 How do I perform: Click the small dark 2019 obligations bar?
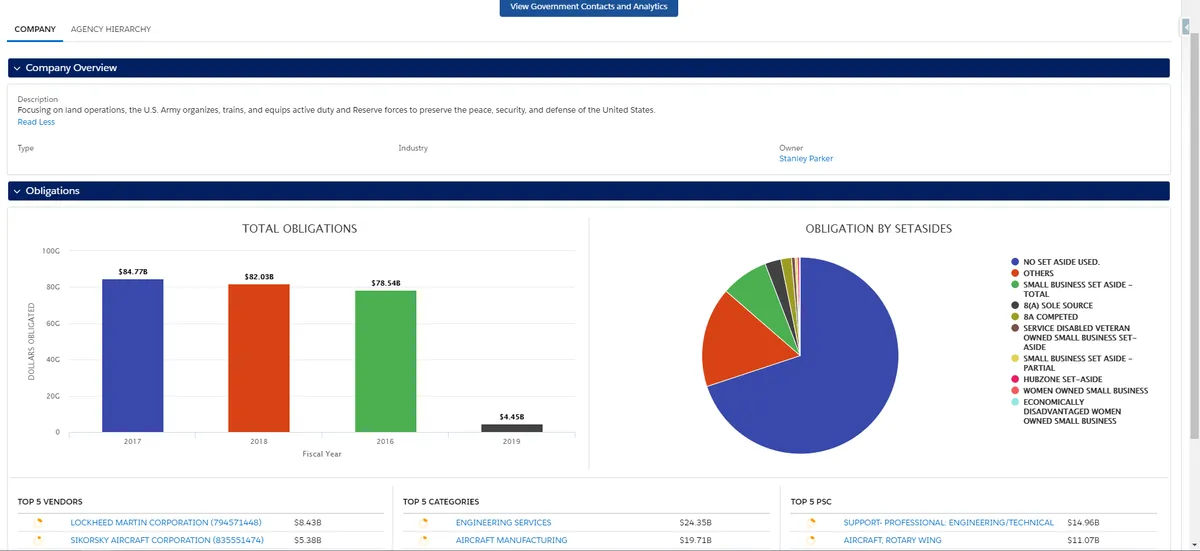tap(512, 428)
